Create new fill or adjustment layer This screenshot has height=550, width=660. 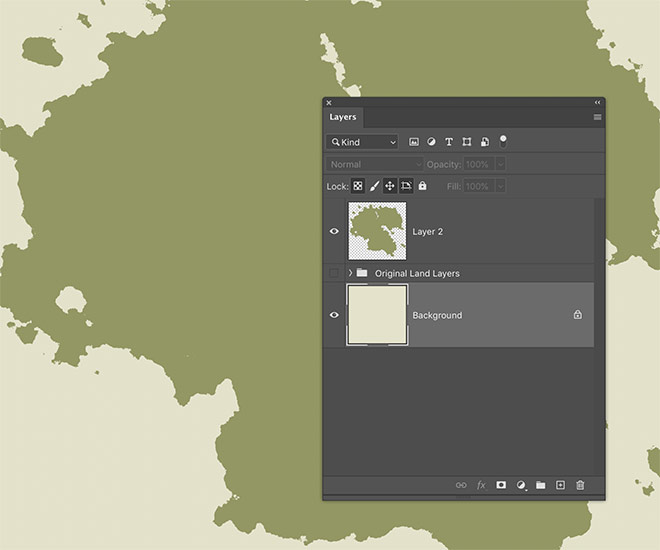pyautogui.click(x=521, y=485)
